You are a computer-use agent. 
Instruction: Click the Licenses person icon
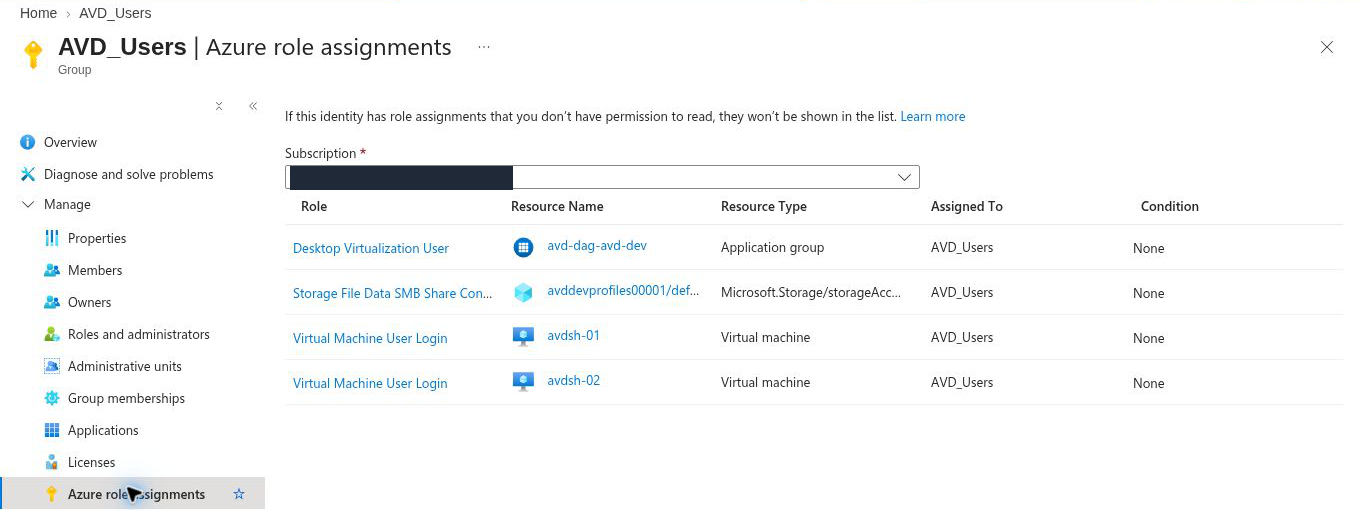pos(52,462)
